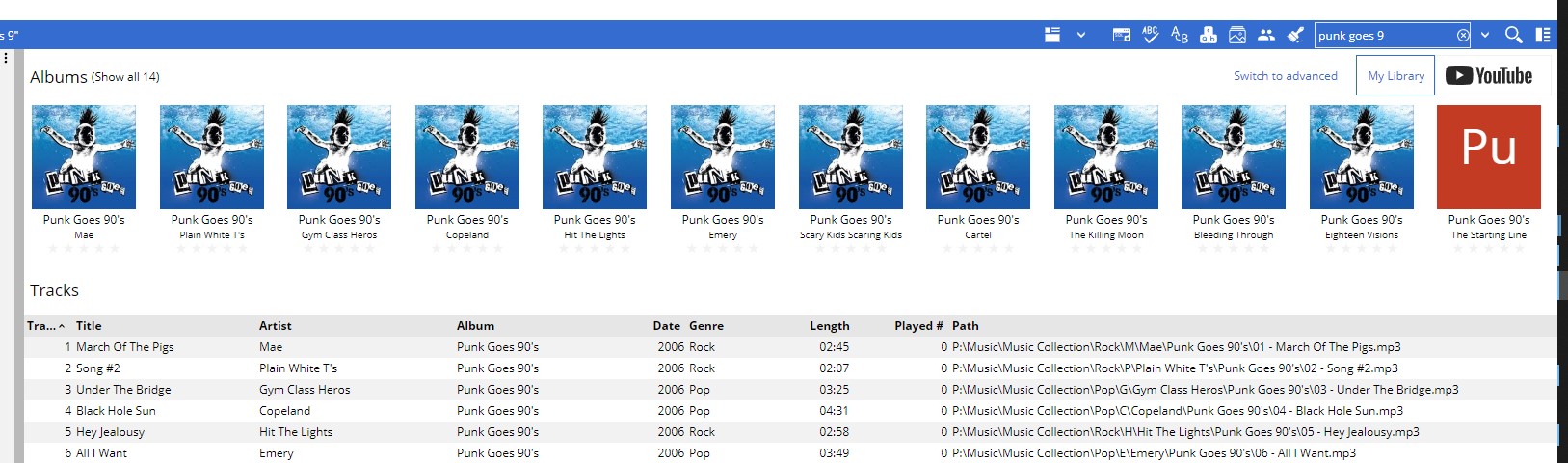1568x463 pixels.
Task: Click the path ending '01 - March Of The Pigs.mp3'
Action: (1176, 347)
